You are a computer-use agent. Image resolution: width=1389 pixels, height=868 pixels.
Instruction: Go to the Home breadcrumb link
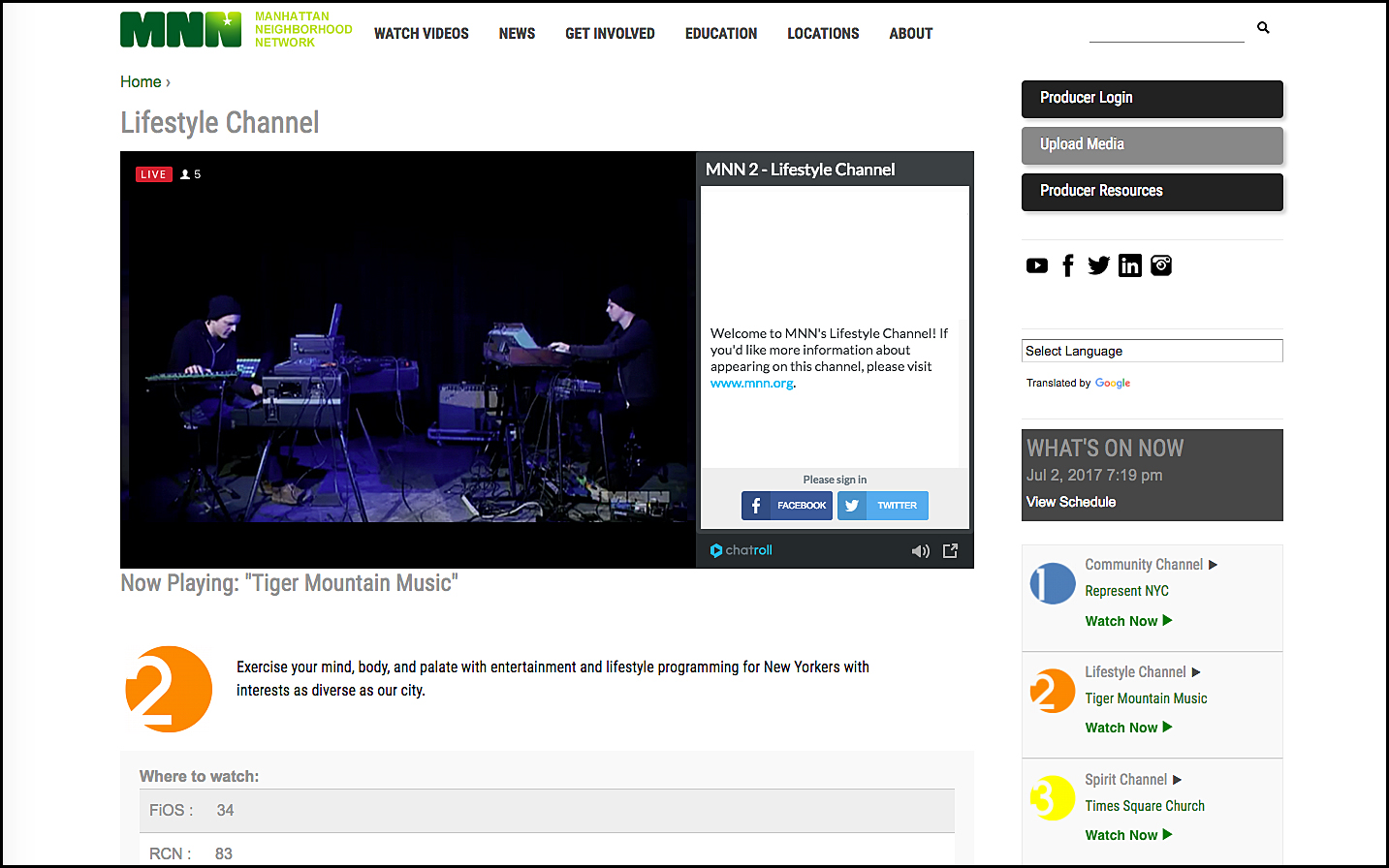(x=141, y=82)
